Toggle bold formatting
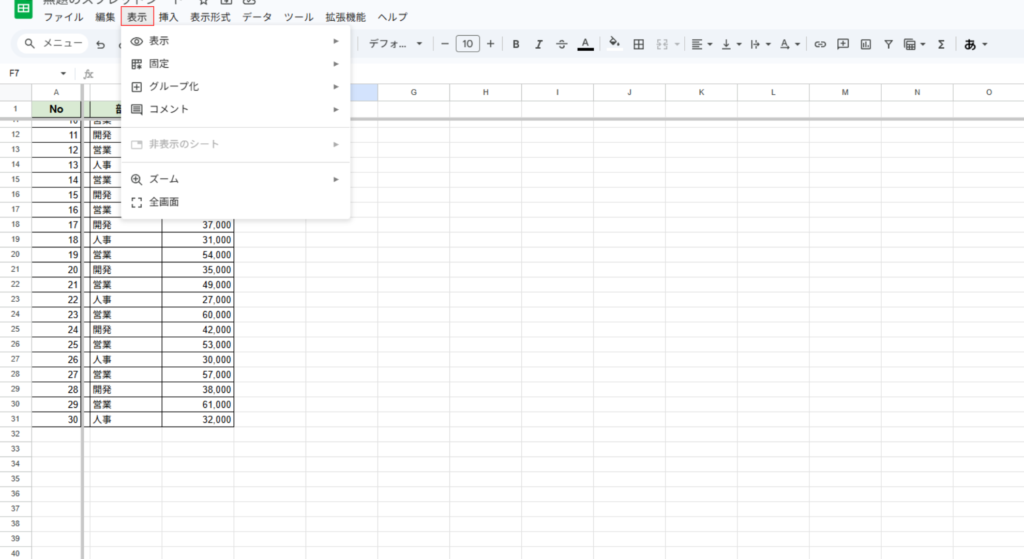 point(516,44)
